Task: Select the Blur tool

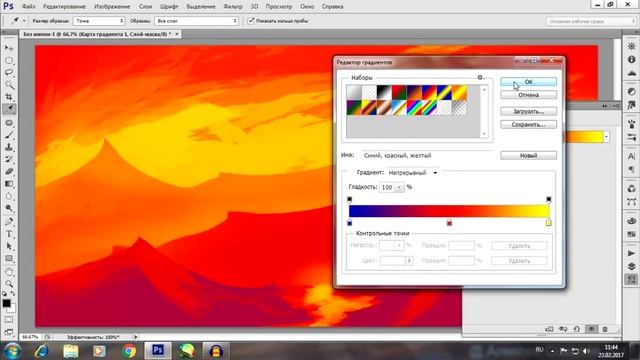Action: 9,196
